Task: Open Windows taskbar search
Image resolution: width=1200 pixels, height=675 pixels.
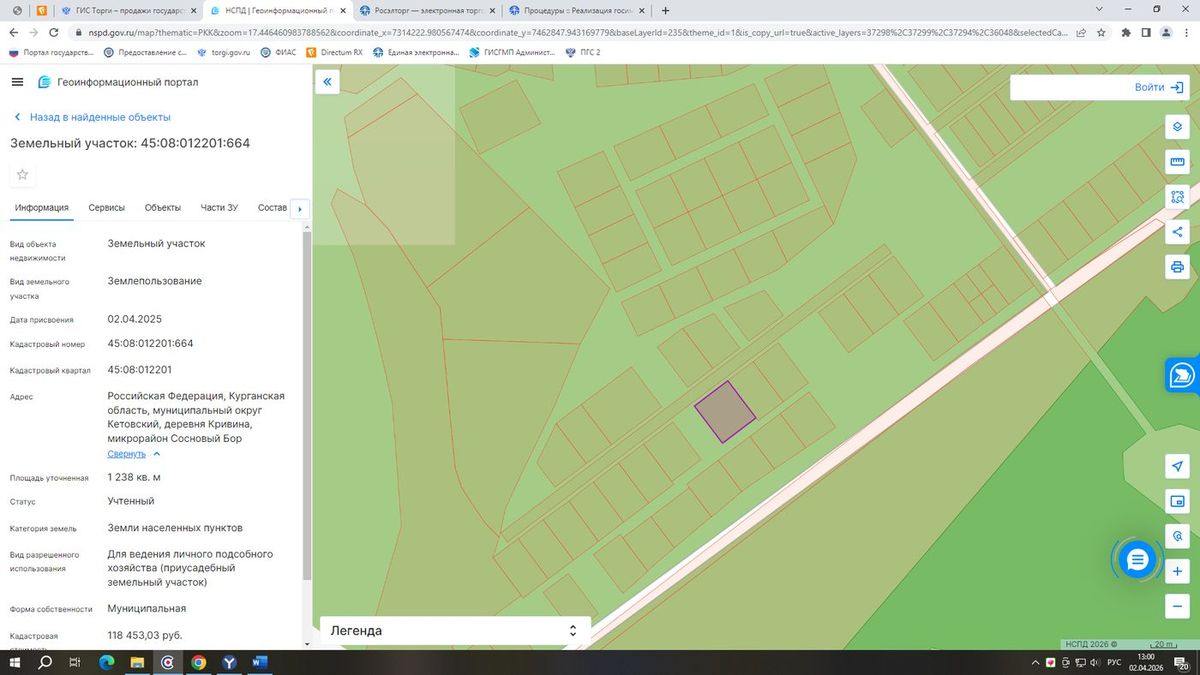Action: (x=45, y=662)
